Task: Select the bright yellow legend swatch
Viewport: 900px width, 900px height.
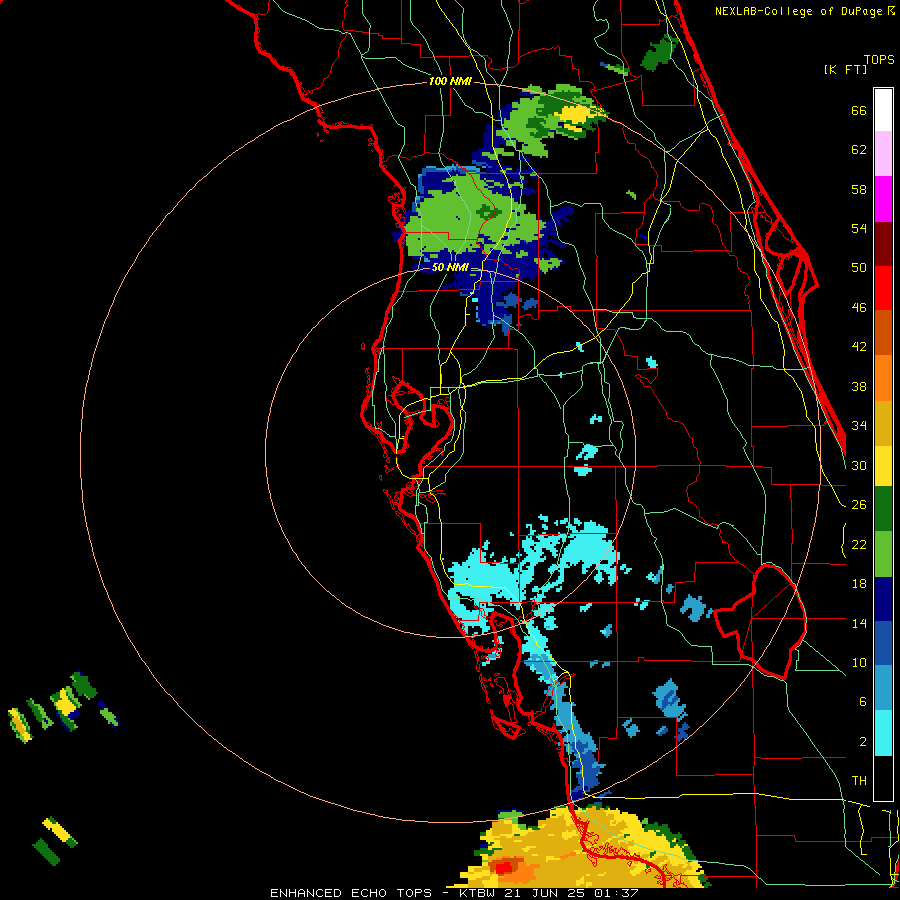Action: (x=883, y=466)
